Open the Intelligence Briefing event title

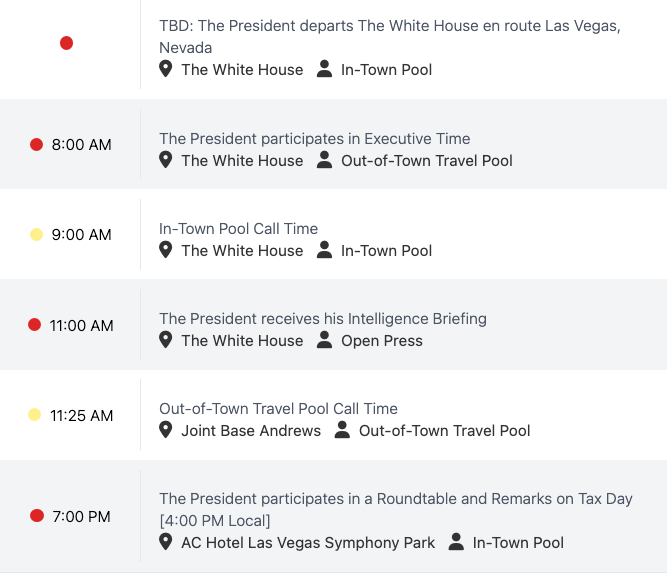click(x=322, y=319)
